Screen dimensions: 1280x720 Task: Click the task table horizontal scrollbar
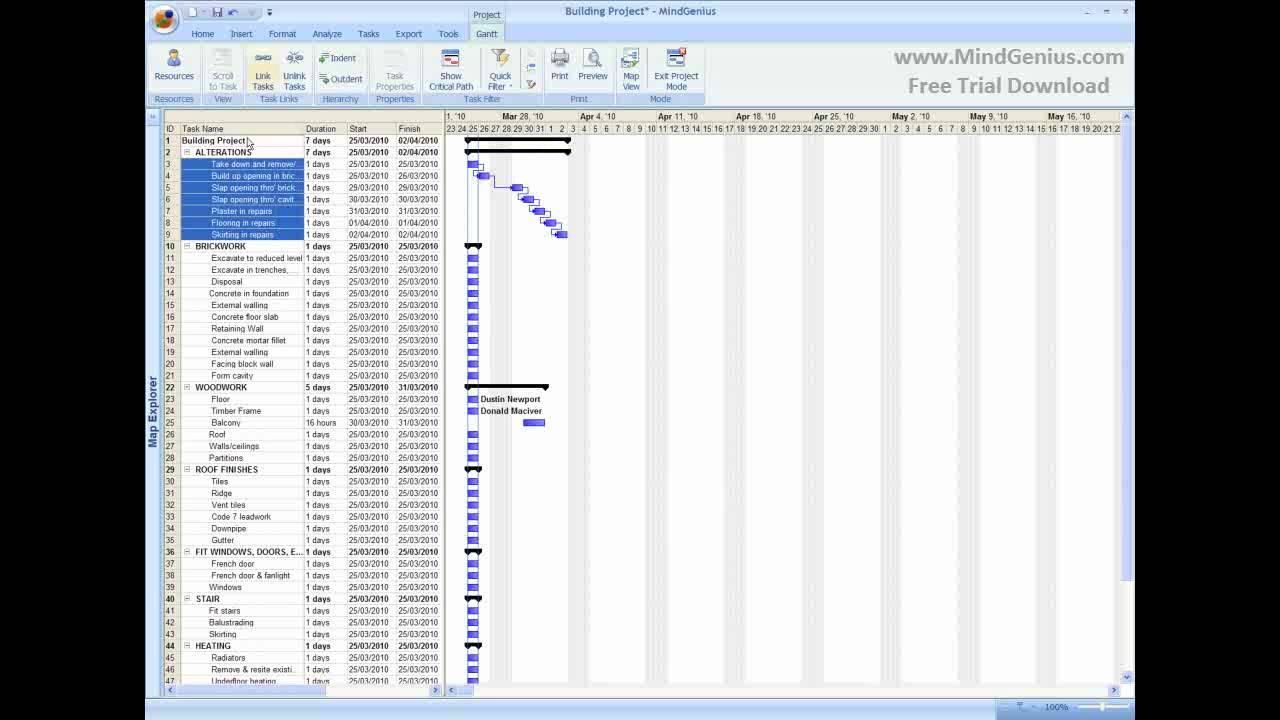pyautogui.click(x=249, y=690)
